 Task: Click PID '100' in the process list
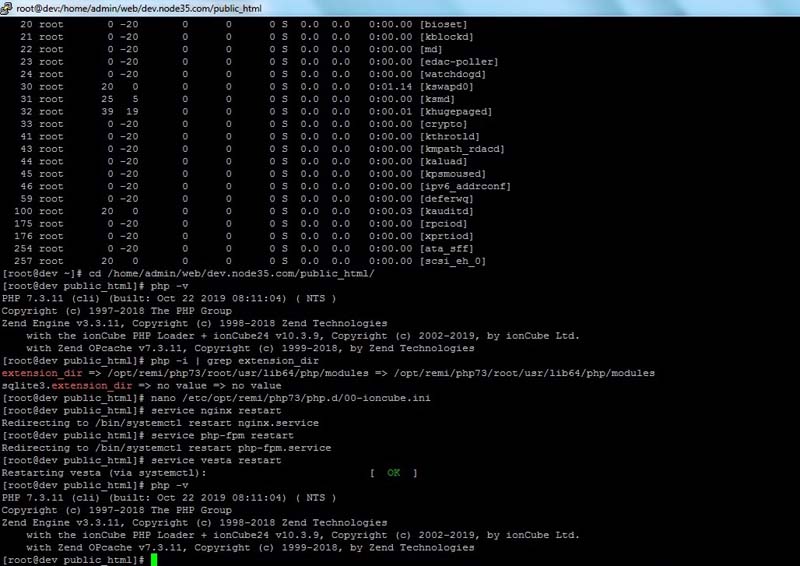(x=23, y=211)
